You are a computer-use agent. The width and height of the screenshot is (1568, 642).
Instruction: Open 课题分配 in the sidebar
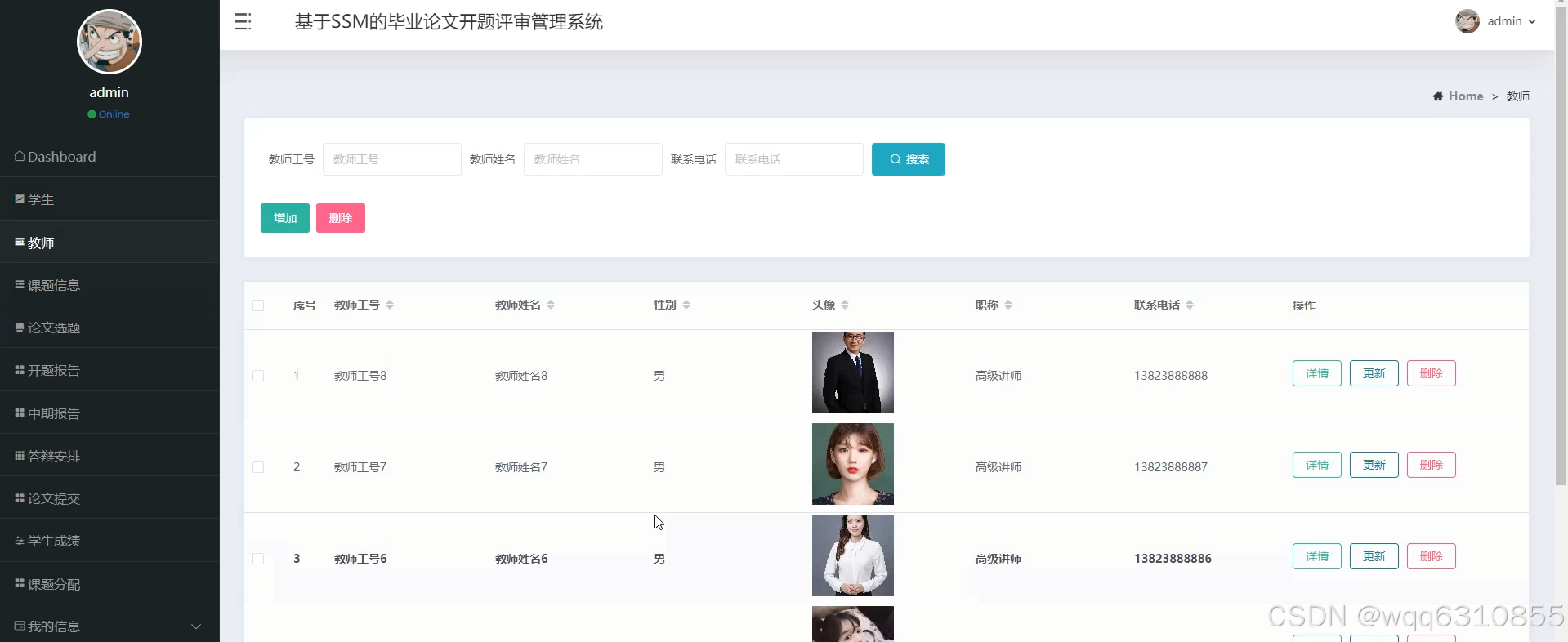(x=109, y=584)
